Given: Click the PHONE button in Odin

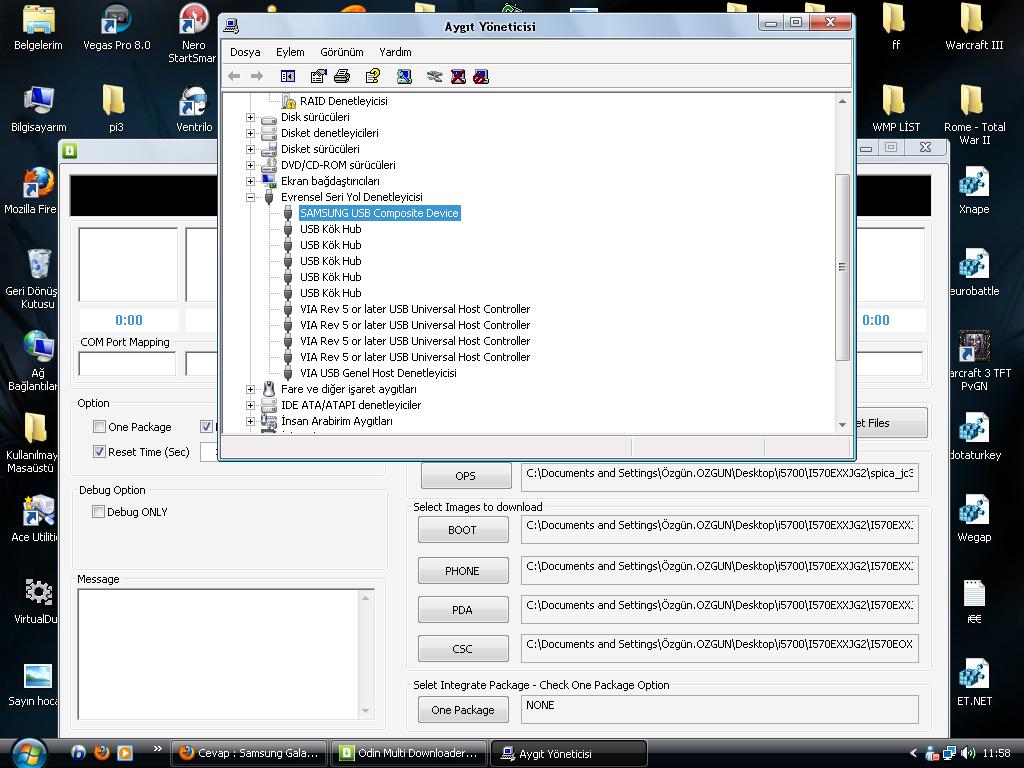Looking at the screenshot, I should [462, 571].
